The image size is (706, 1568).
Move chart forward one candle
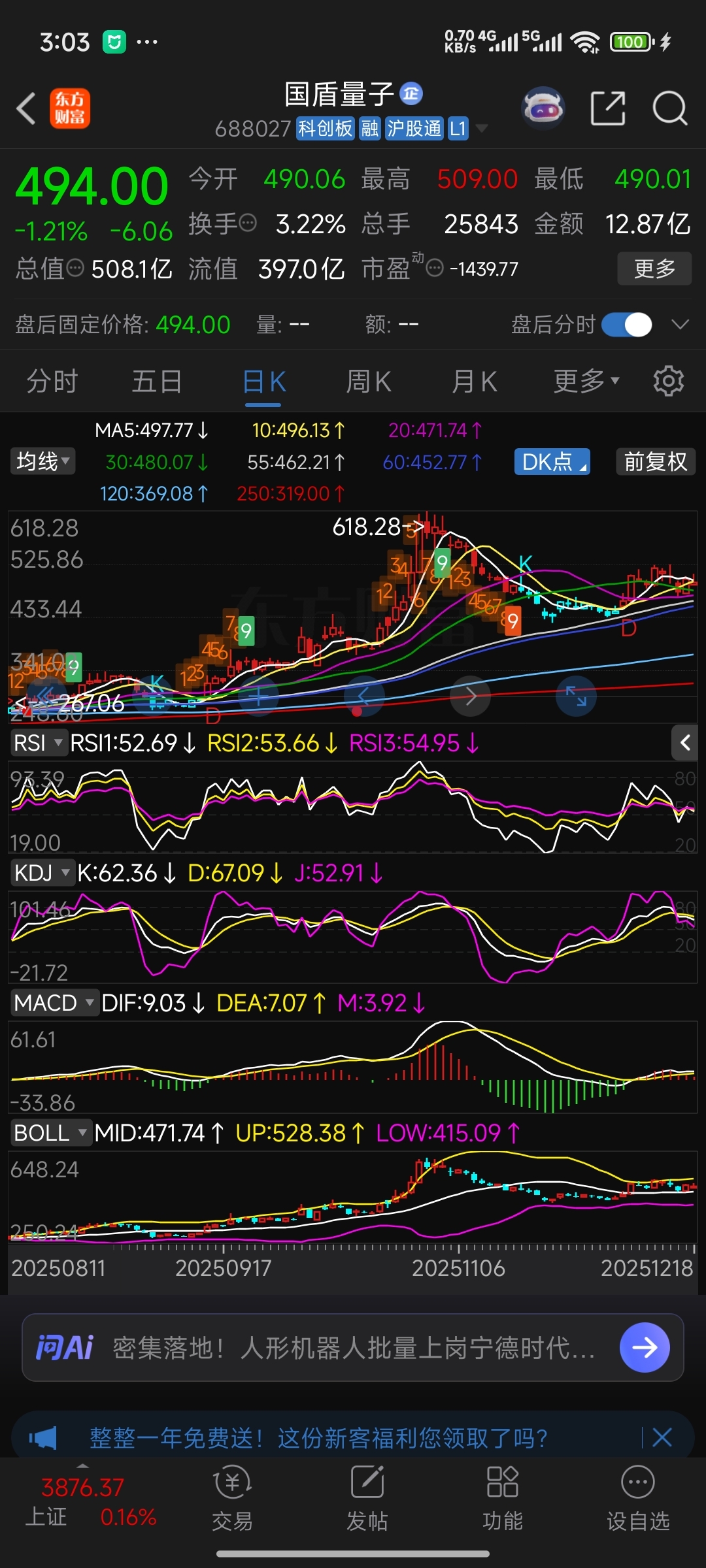471,696
